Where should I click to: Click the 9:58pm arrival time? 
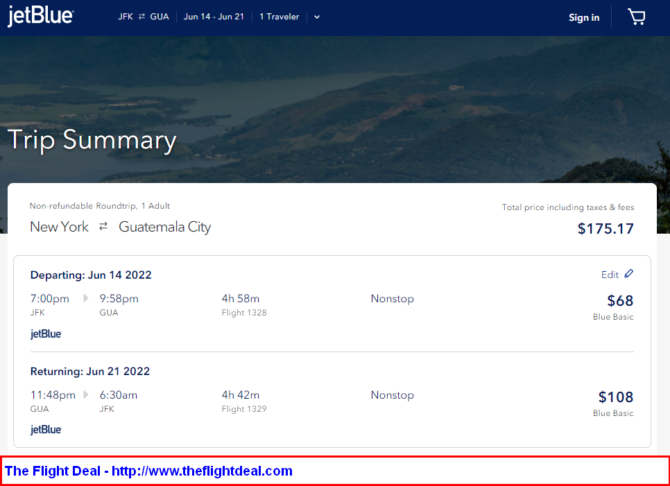[119, 299]
